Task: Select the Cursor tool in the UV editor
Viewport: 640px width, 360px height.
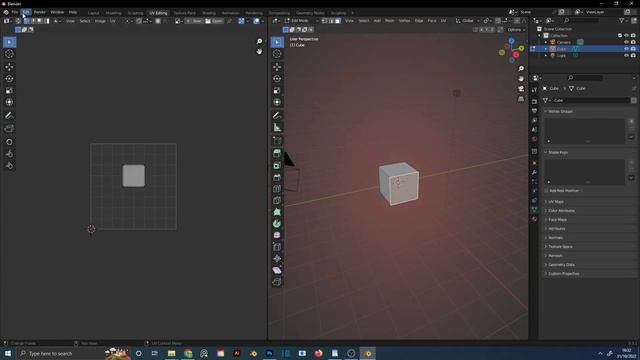Action: [x=9, y=53]
